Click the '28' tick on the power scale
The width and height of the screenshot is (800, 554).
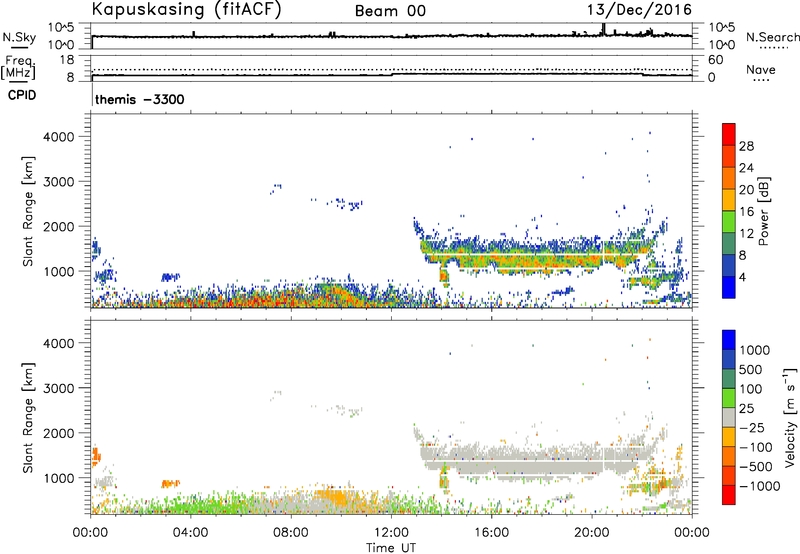746,146
